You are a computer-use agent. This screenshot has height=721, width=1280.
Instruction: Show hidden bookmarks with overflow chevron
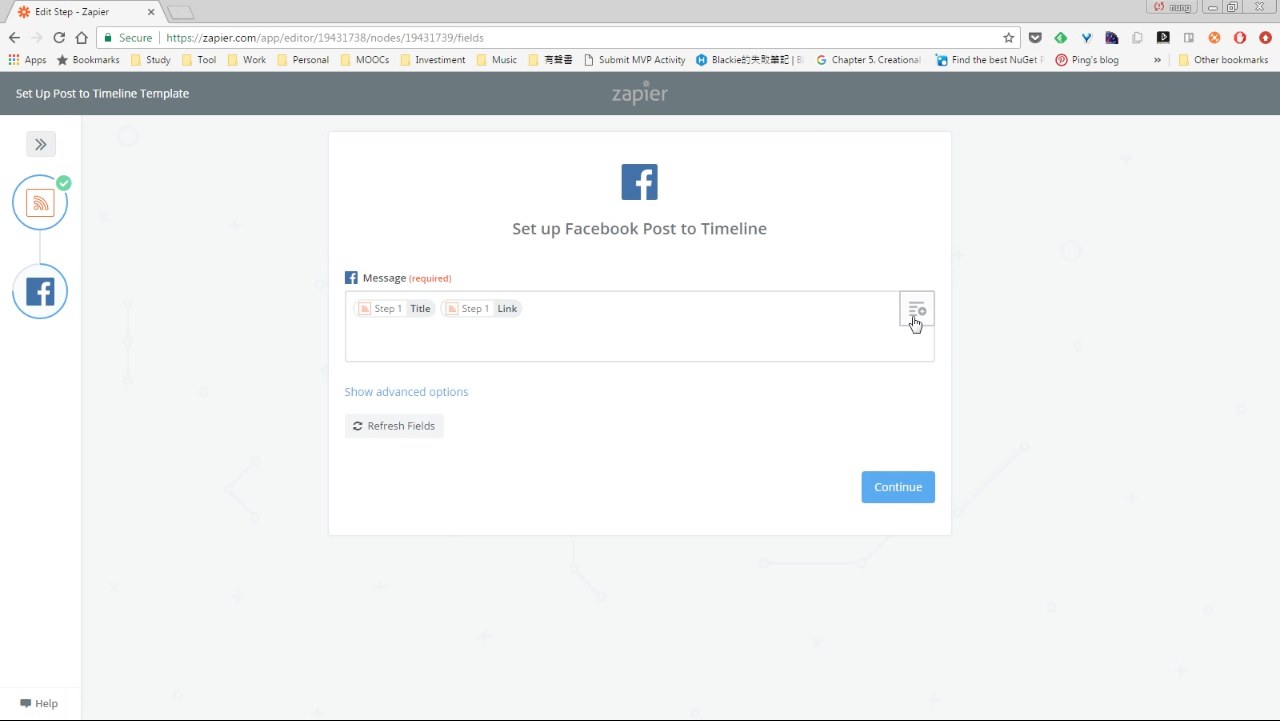[1157, 60]
